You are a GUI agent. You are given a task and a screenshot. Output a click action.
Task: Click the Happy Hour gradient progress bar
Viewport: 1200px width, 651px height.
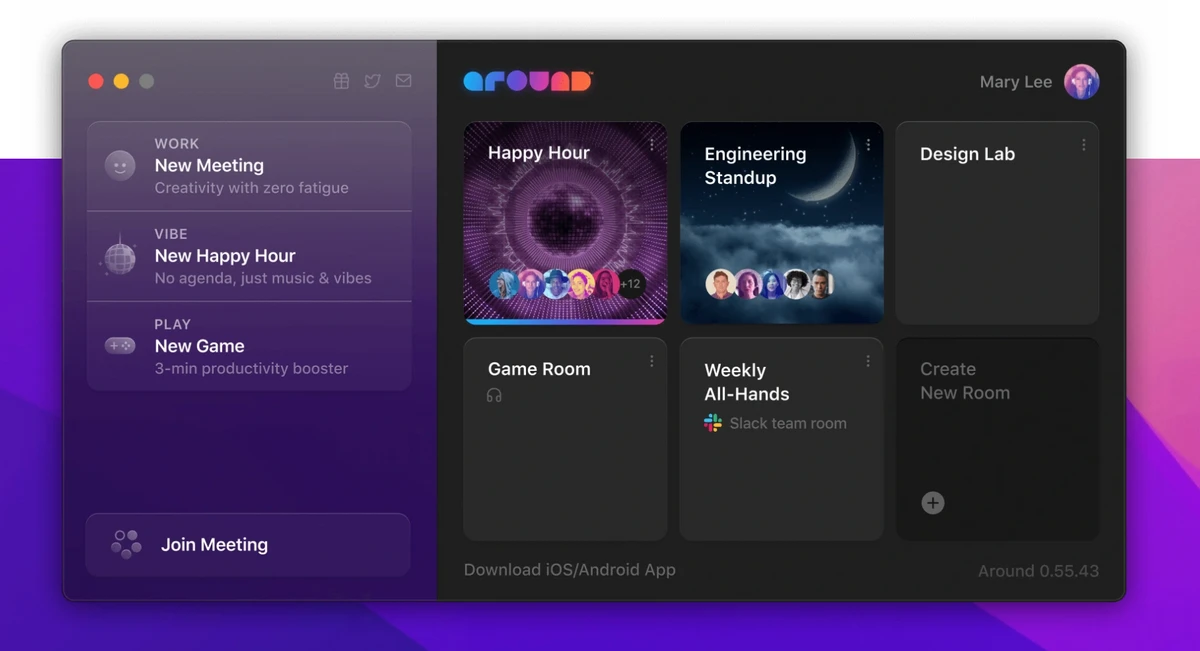coord(566,322)
